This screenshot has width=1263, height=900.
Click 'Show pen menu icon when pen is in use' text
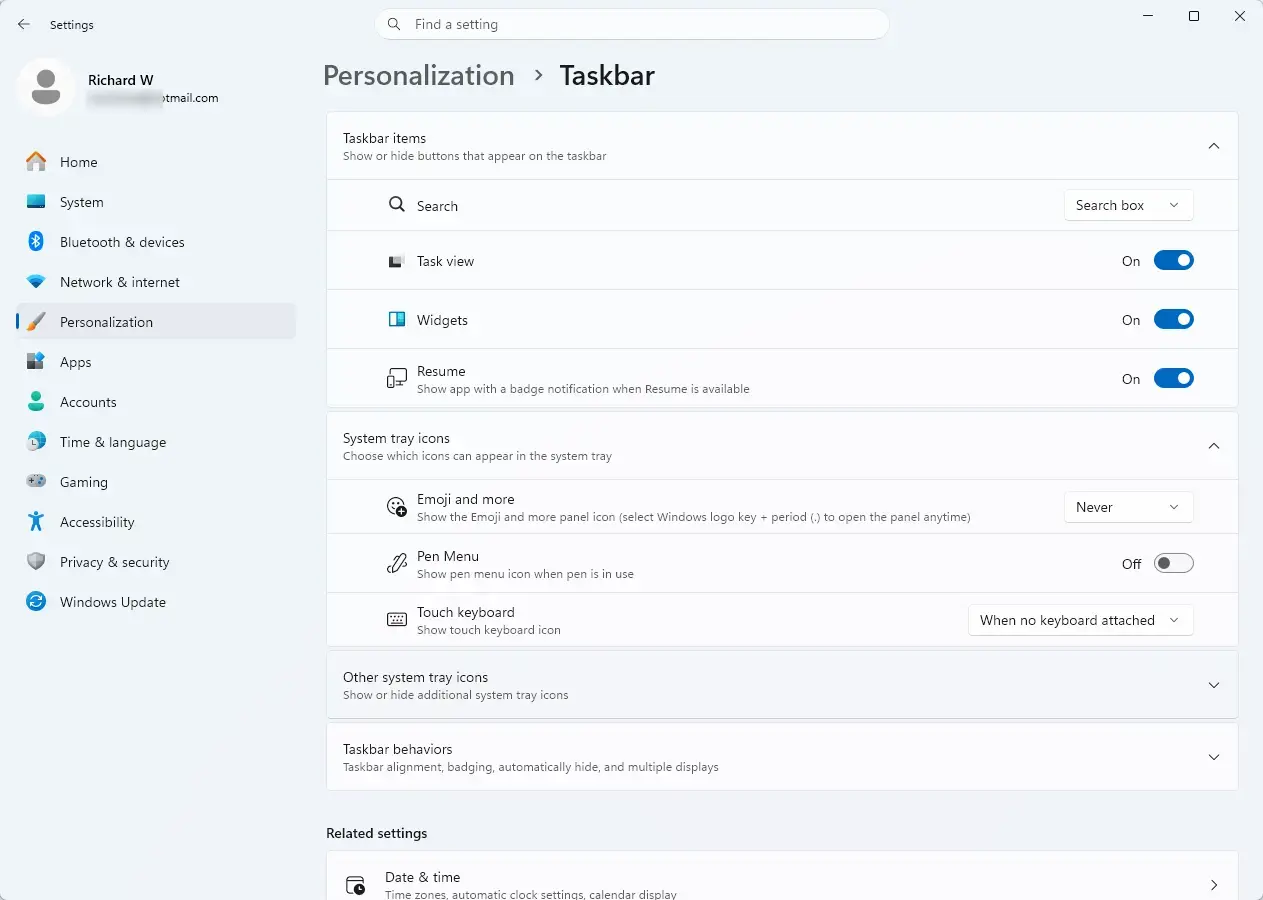525,574
